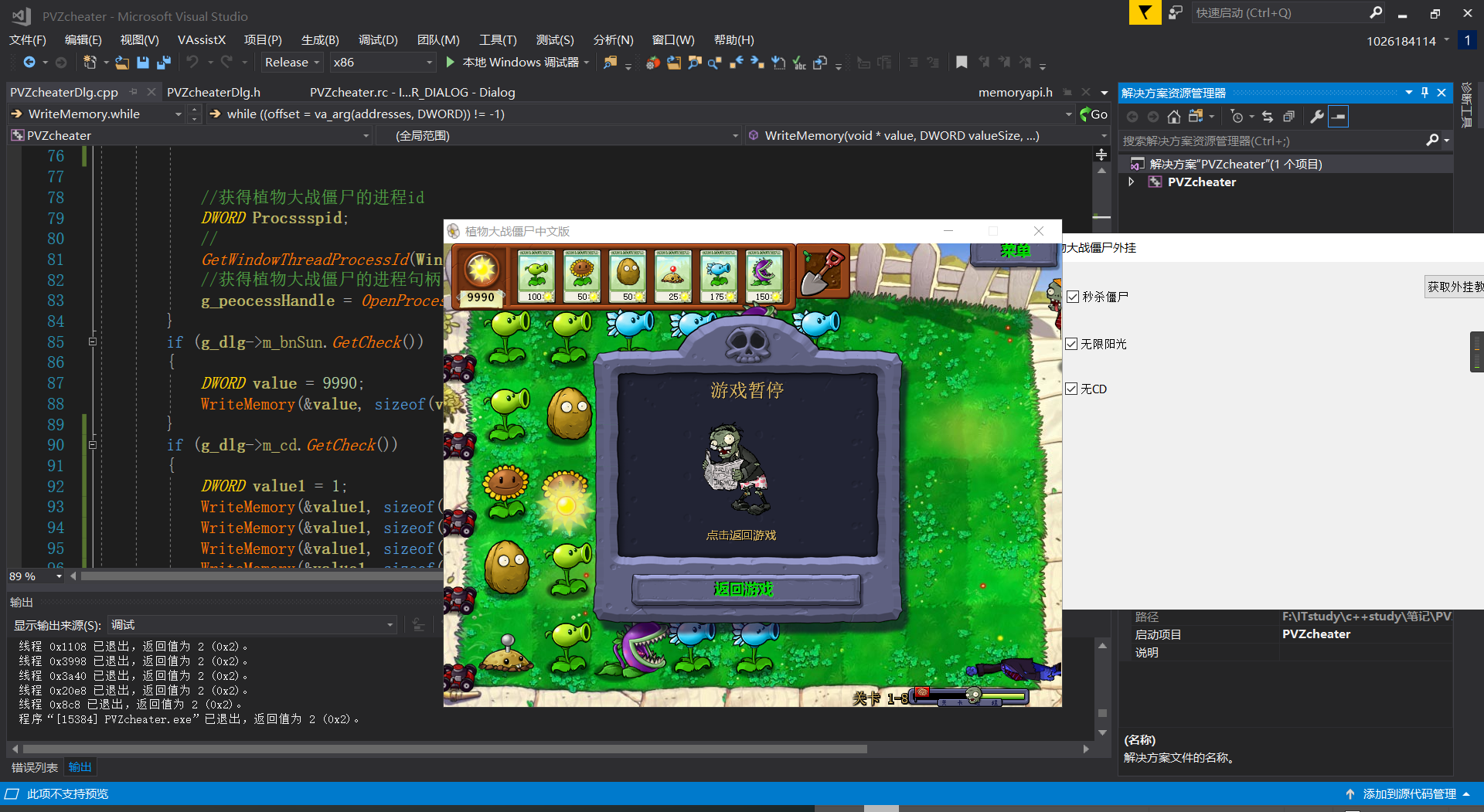Open the 错误列表 tab
This screenshot has width=1484, height=812.
[x=35, y=767]
